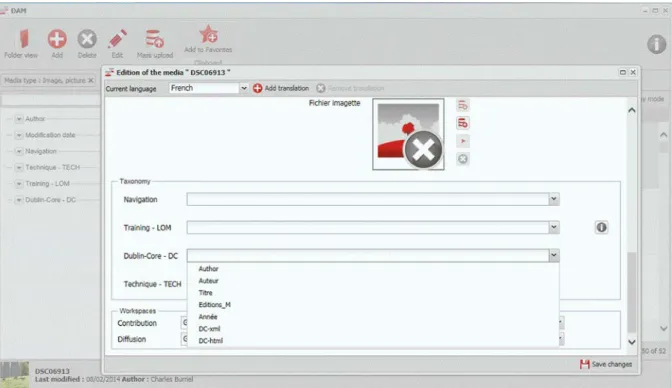Image resolution: width=672 pixels, height=388 pixels.
Task: Click the Fichier imagette thumbnail image
Action: click(x=408, y=134)
